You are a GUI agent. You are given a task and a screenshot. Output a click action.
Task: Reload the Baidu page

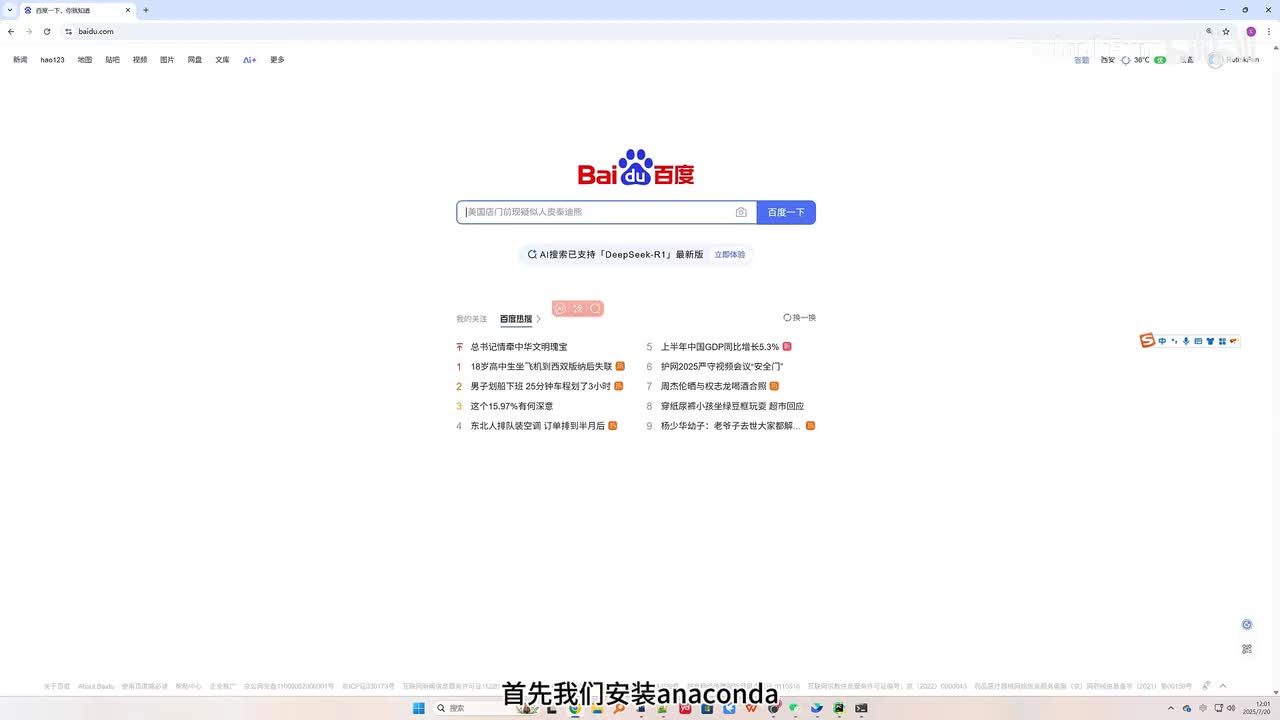(x=46, y=31)
